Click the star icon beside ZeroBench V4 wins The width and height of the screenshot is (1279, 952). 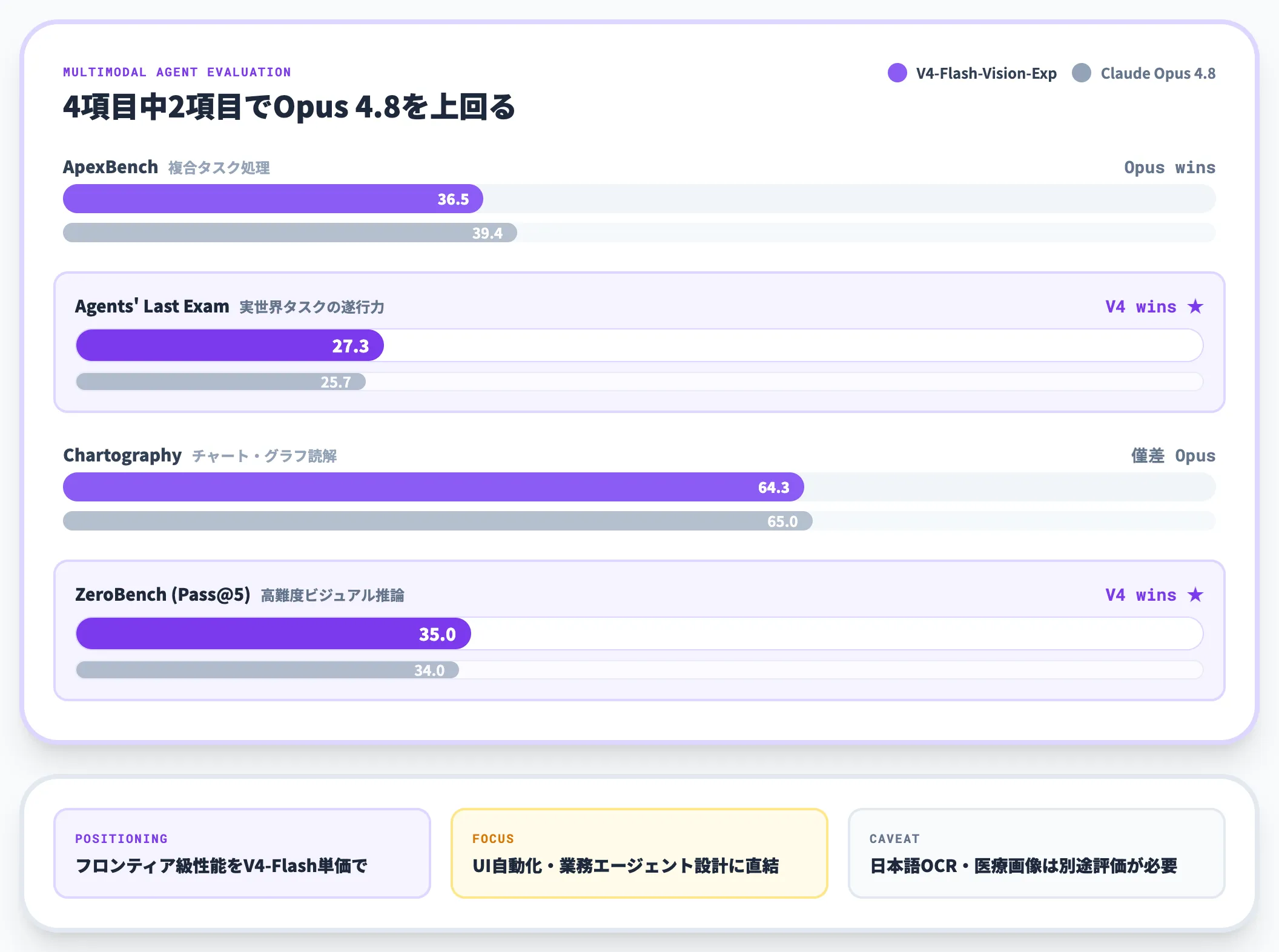coord(1195,595)
